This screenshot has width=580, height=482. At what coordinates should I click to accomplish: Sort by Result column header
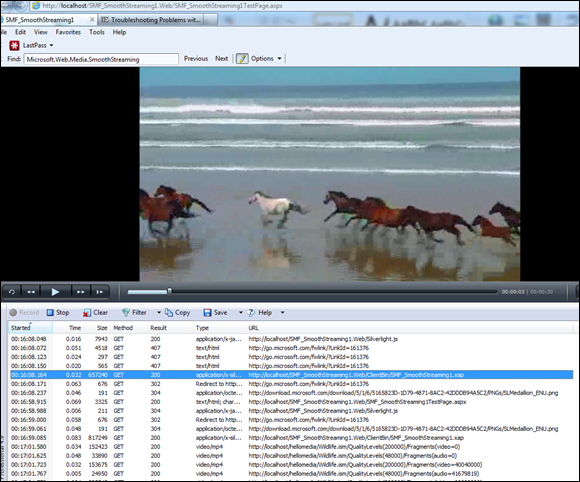click(x=170, y=328)
